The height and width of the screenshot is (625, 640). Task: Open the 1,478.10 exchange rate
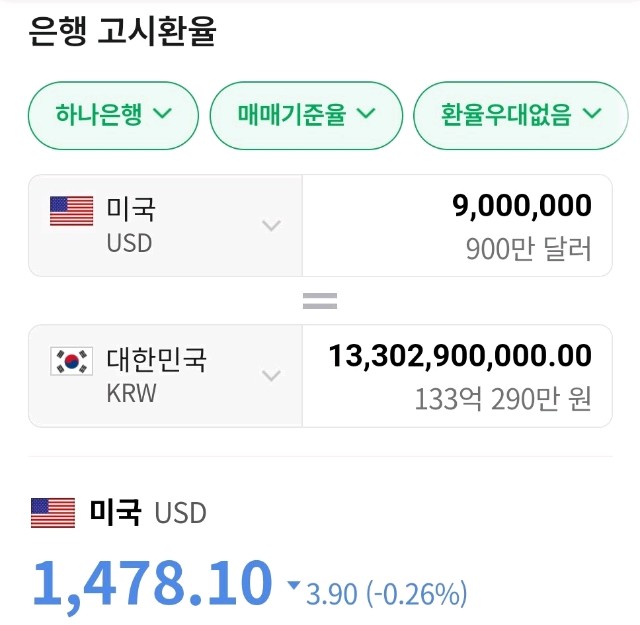152,583
